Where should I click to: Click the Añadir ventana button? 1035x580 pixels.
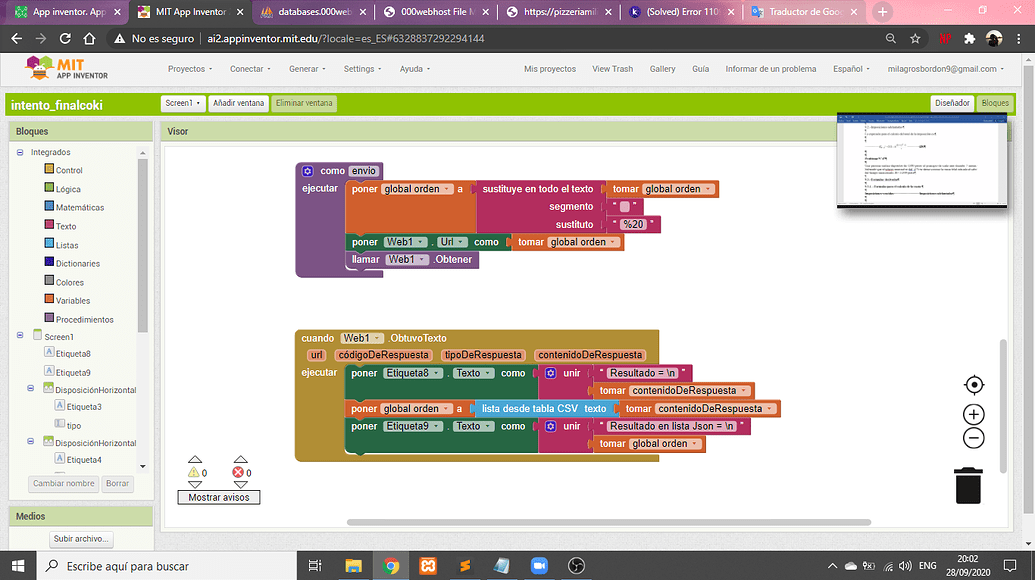pyautogui.click(x=238, y=103)
